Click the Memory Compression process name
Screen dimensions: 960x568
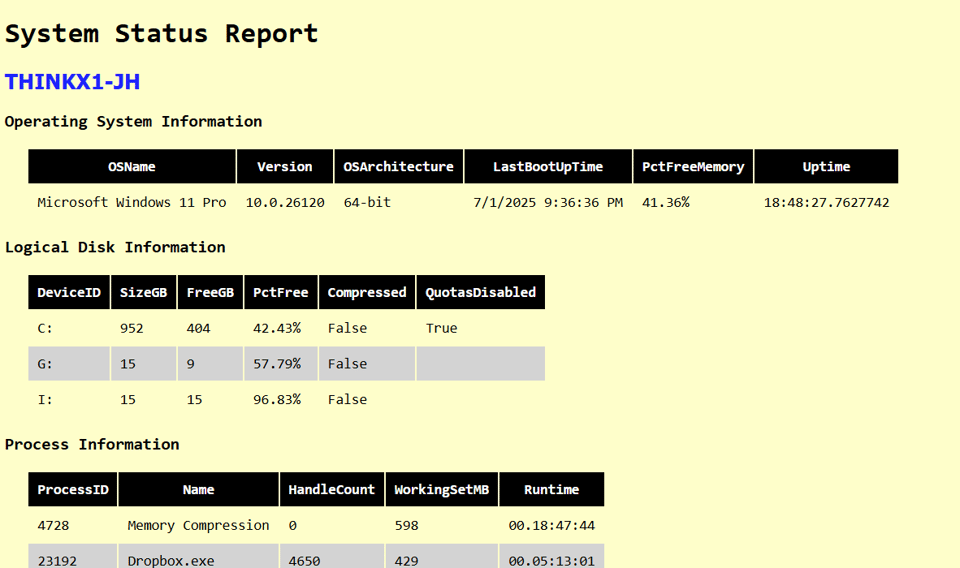tap(198, 525)
